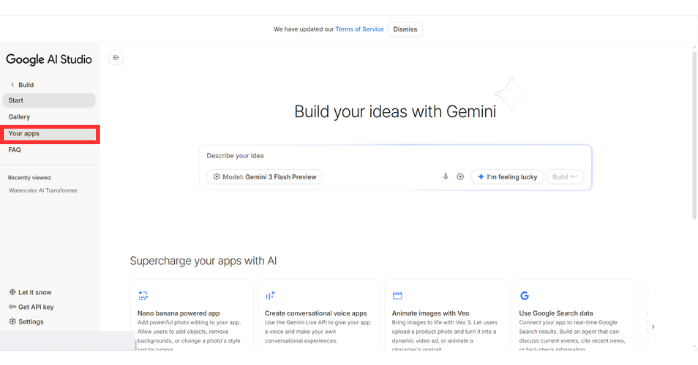
Task: Open the Use Google Search data card
Action: (x=573, y=315)
